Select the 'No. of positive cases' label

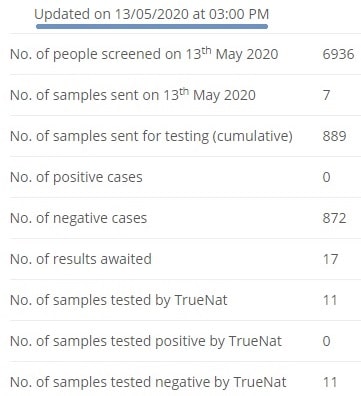76,177
